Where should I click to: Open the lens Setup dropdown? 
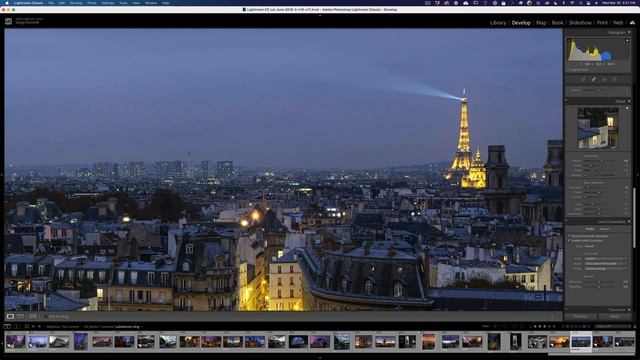point(590,246)
